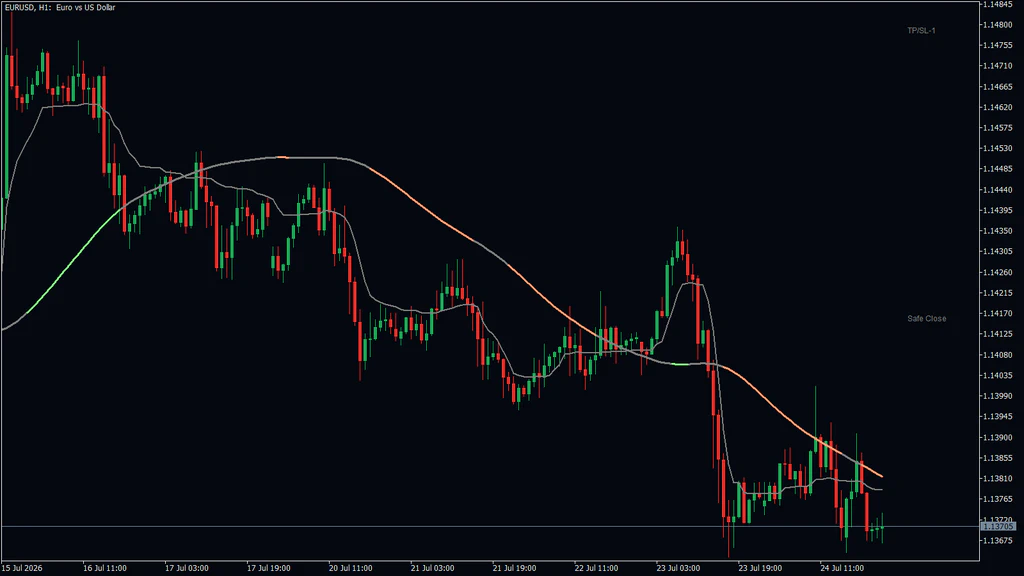Click the 1.14260 price scale label

click(x=997, y=272)
